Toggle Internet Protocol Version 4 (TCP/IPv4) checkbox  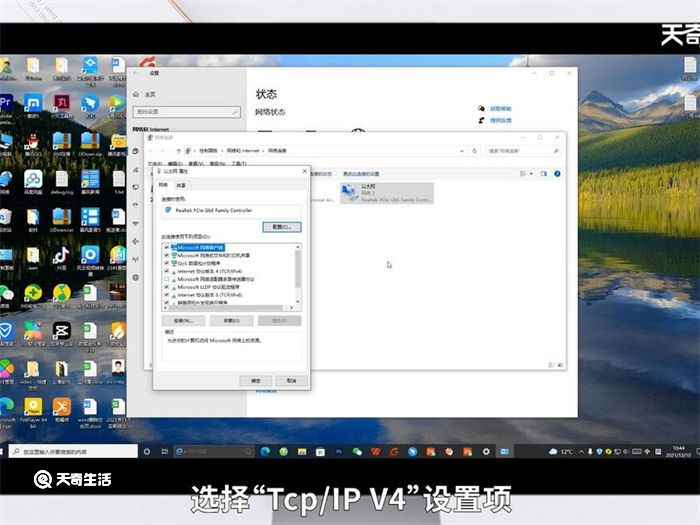click(x=167, y=271)
